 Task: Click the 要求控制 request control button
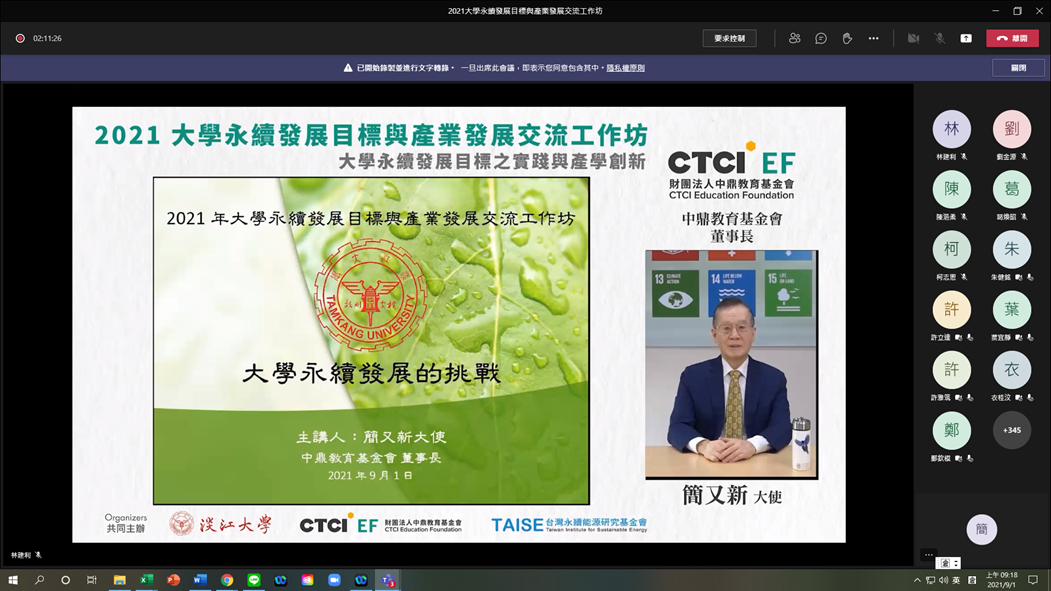(x=729, y=38)
